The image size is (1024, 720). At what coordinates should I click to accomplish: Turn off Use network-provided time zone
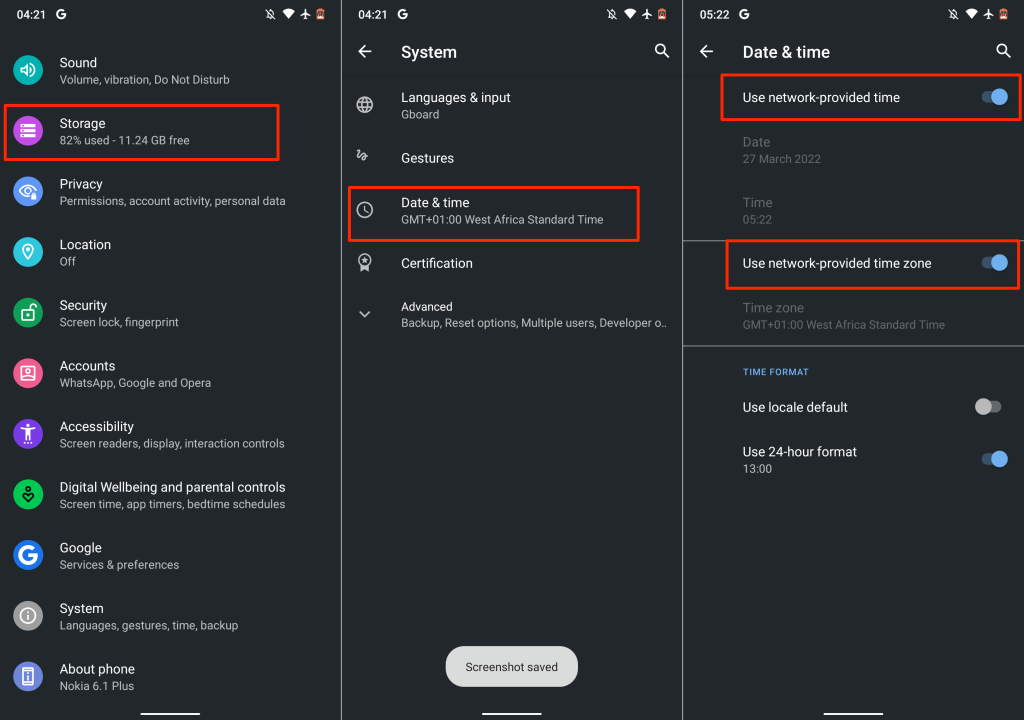coord(993,264)
